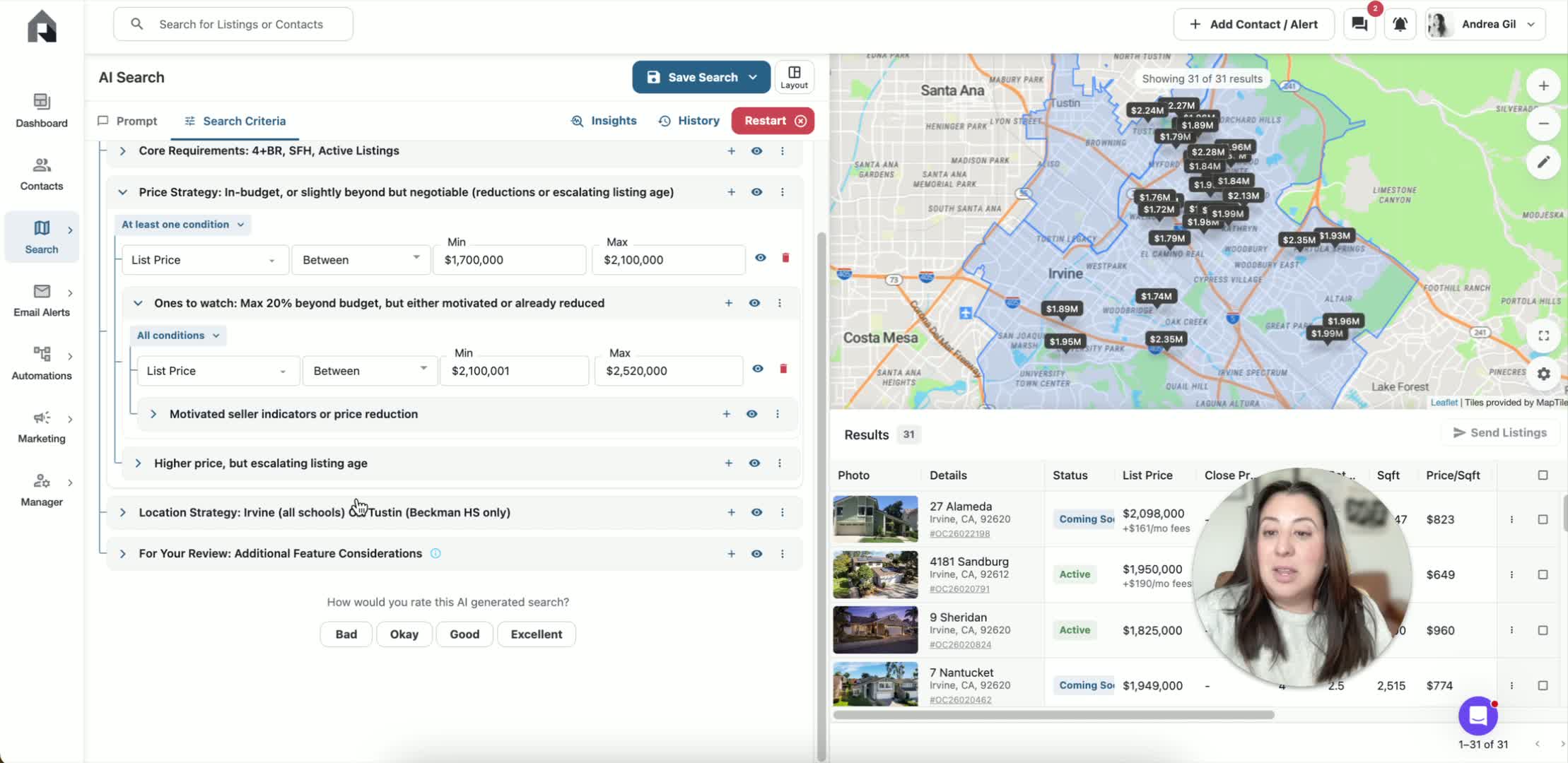1568x763 pixels.
Task: Click the Restart button
Action: point(773,121)
